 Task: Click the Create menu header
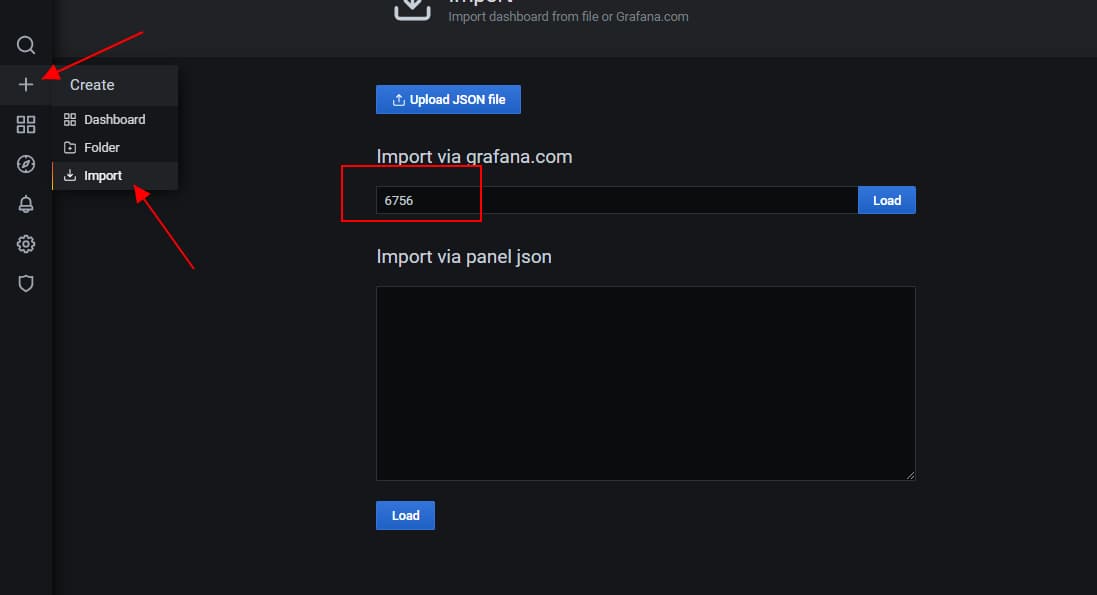(x=92, y=85)
